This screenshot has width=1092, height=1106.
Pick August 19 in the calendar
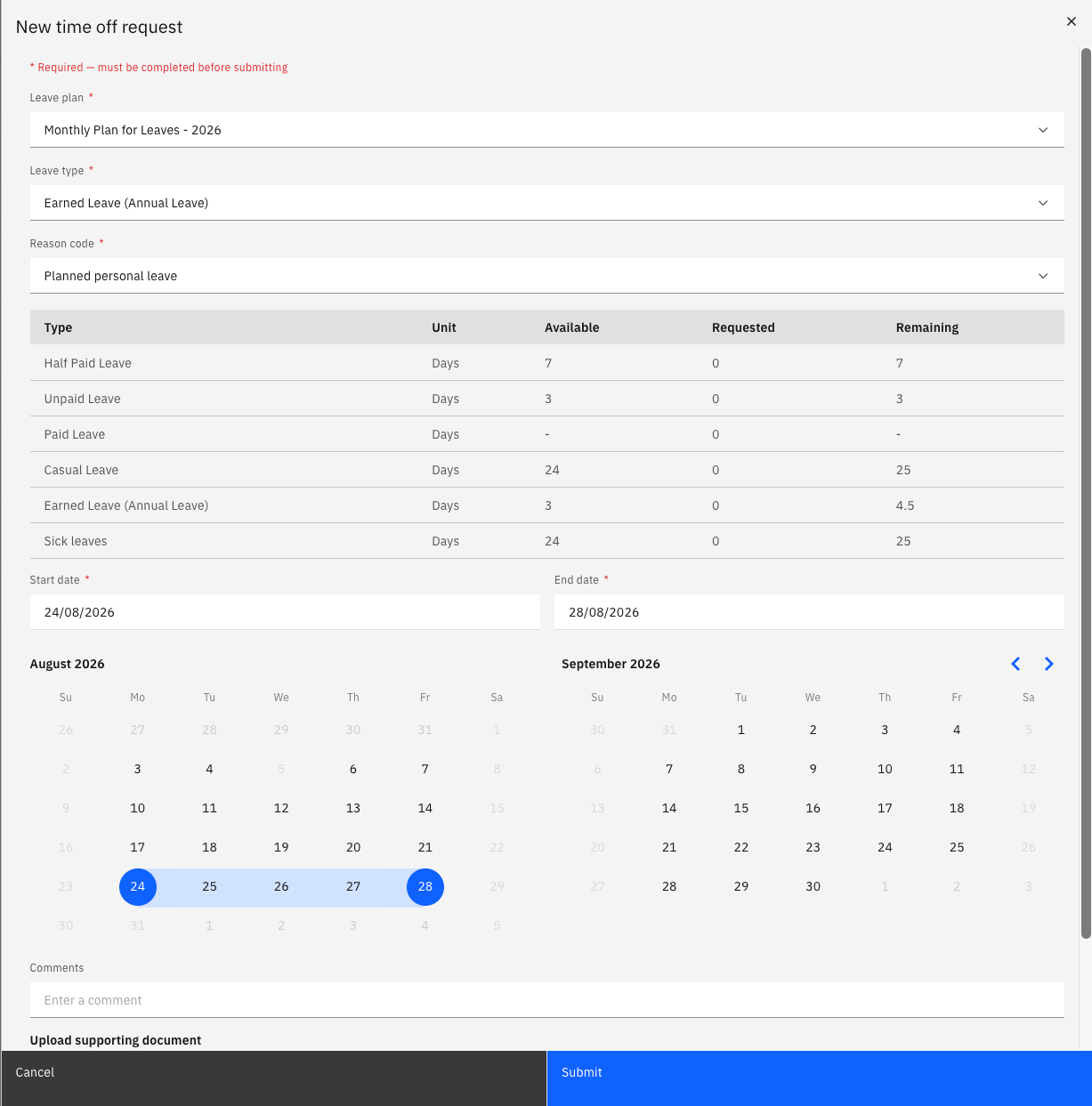click(281, 848)
